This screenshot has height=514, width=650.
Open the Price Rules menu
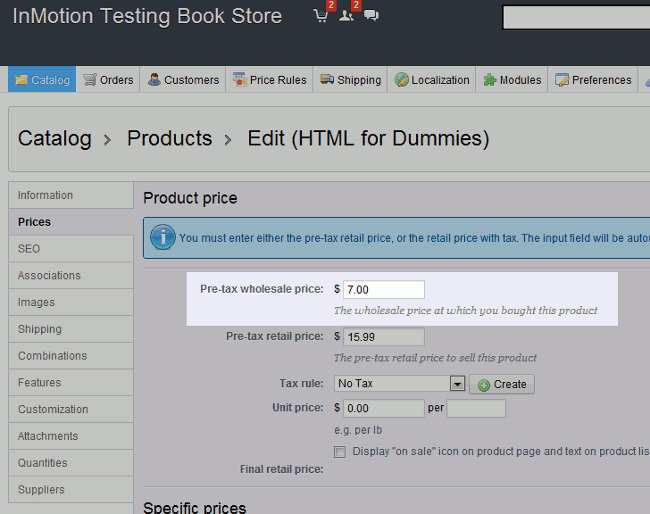click(269, 80)
